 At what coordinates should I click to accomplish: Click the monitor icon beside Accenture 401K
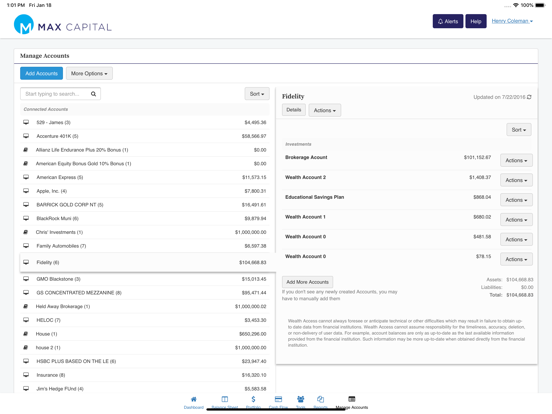[x=26, y=136]
